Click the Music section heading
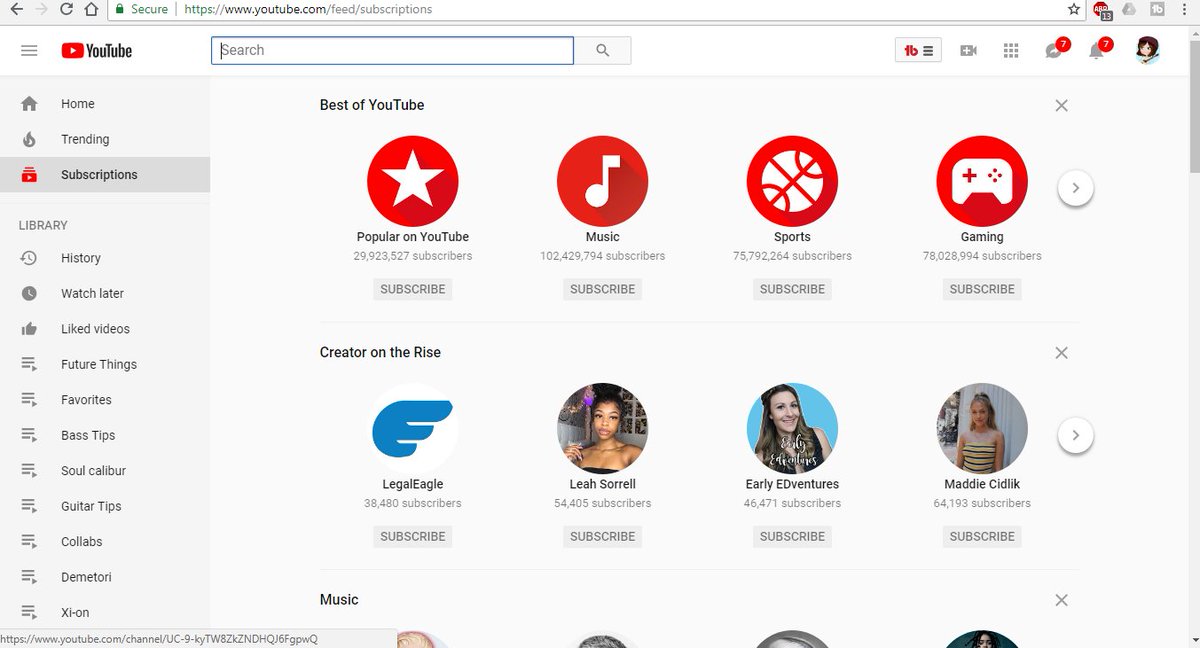Image resolution: width=1200 pixels, height=648 pixels. pos(339,600)
